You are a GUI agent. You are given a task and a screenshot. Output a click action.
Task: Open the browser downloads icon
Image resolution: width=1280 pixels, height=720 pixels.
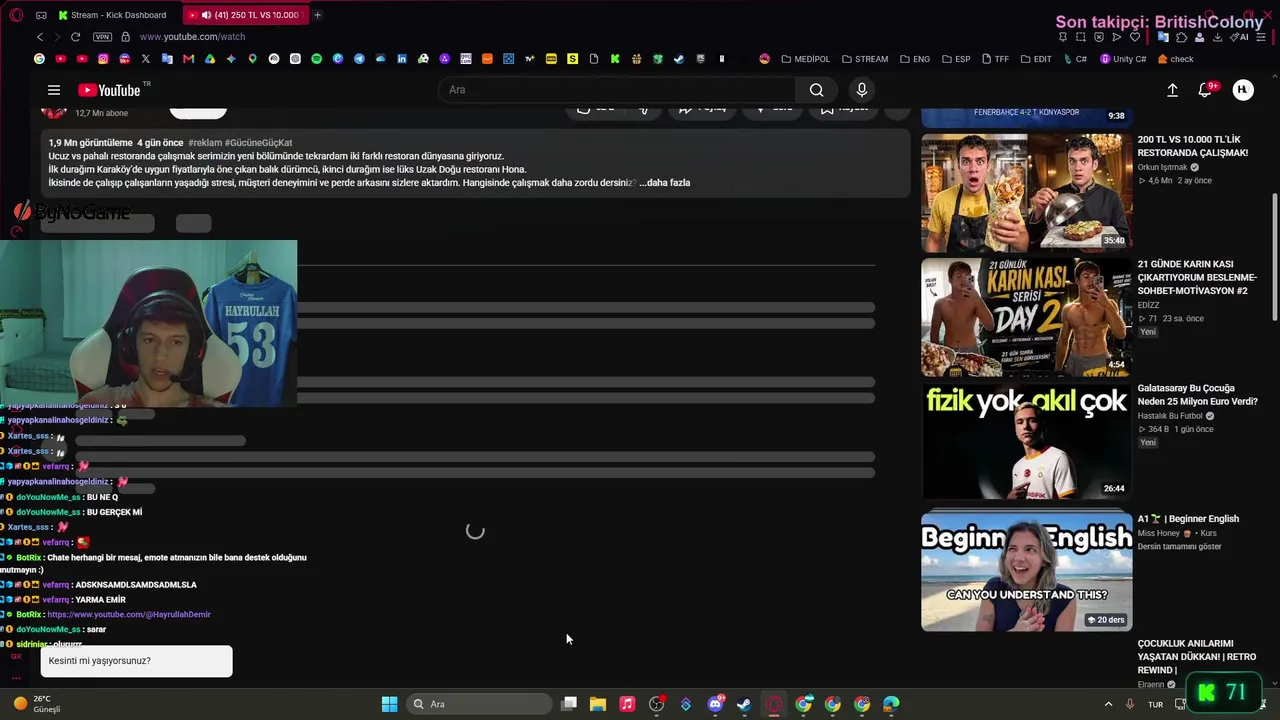1217,37
